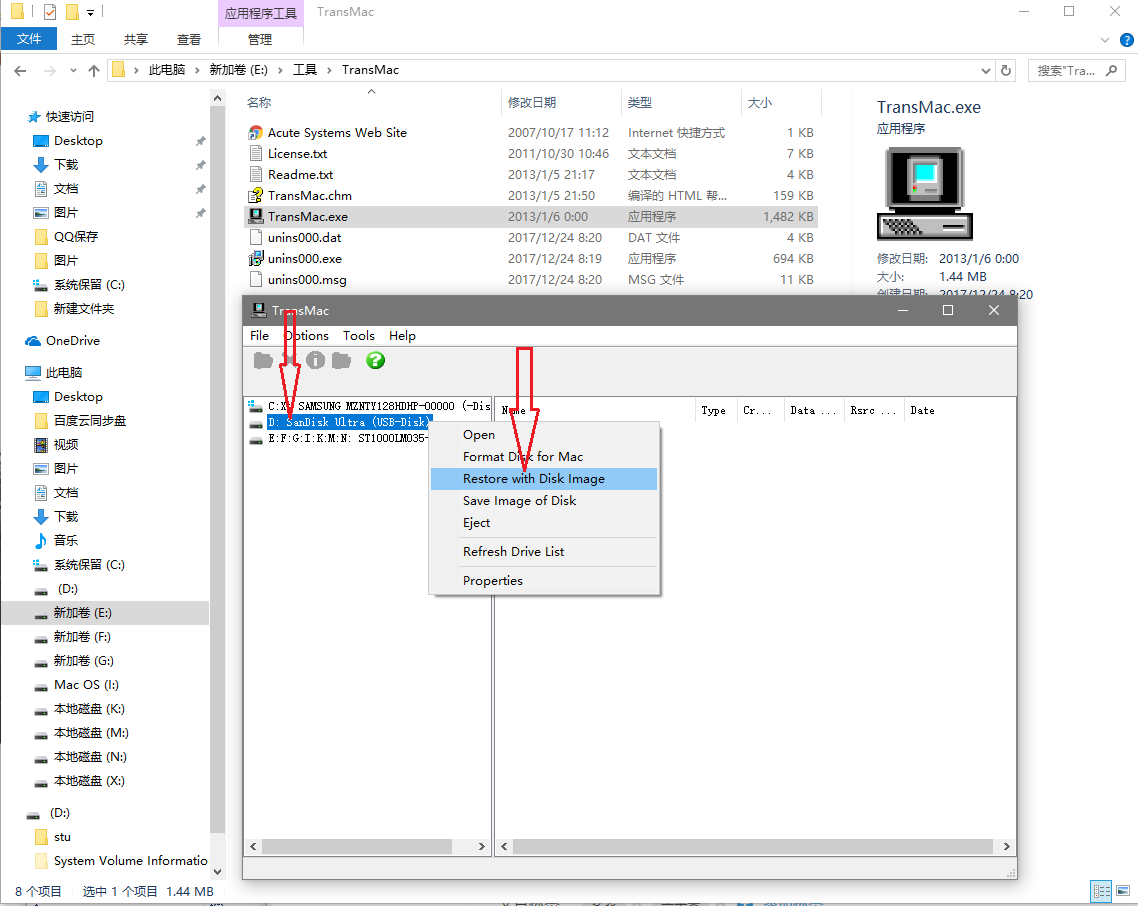This screenshot has height=906, width=1138.
Task: Open the 管理 ribbon tab
Action: point(260,39)
